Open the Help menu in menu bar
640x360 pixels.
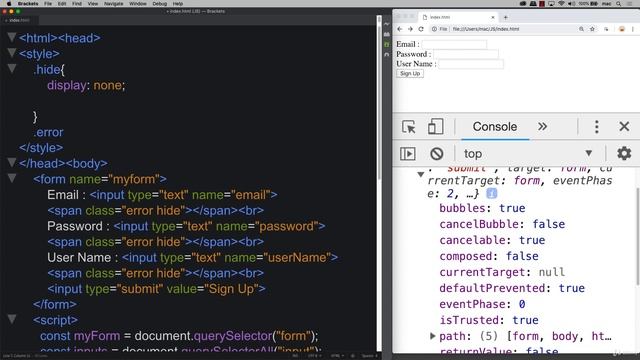178,4
